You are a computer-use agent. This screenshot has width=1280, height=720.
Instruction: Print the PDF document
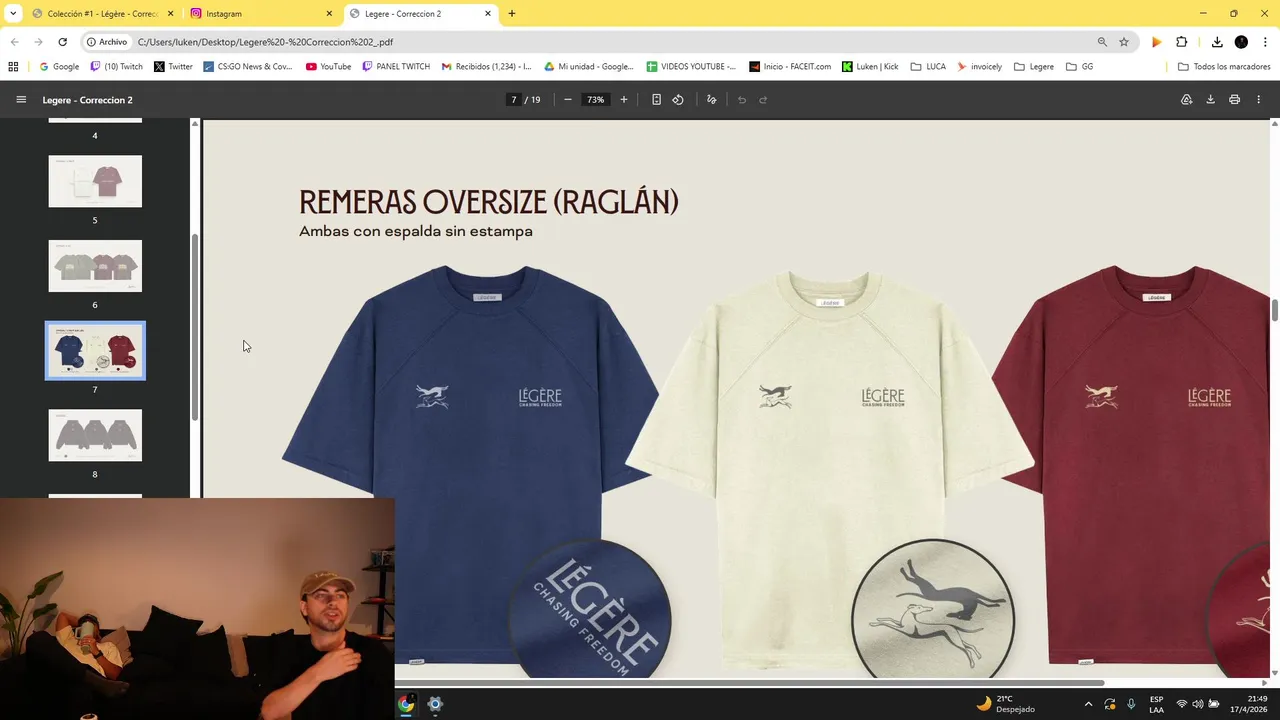1234,100
